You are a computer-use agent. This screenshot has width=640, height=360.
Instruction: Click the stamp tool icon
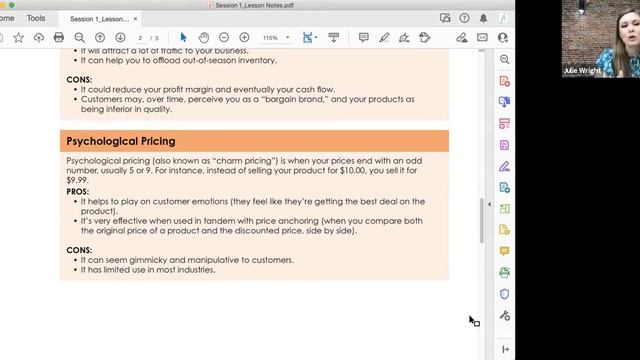pyautogui.click(x=424, y=38)
